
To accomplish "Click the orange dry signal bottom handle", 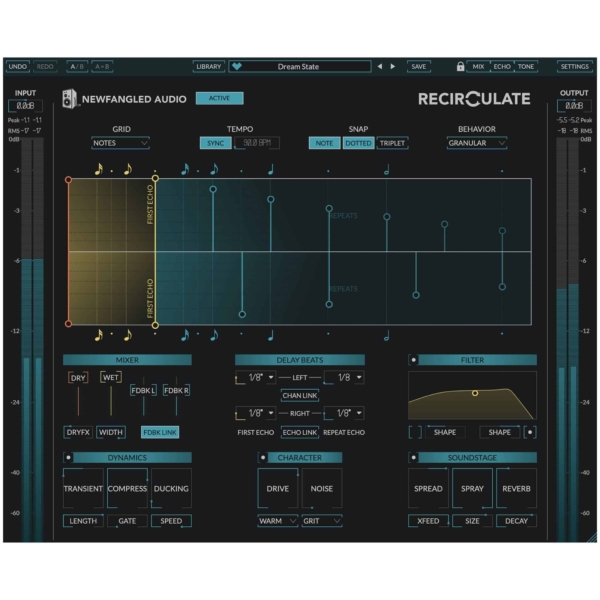I will click(68, 324).
